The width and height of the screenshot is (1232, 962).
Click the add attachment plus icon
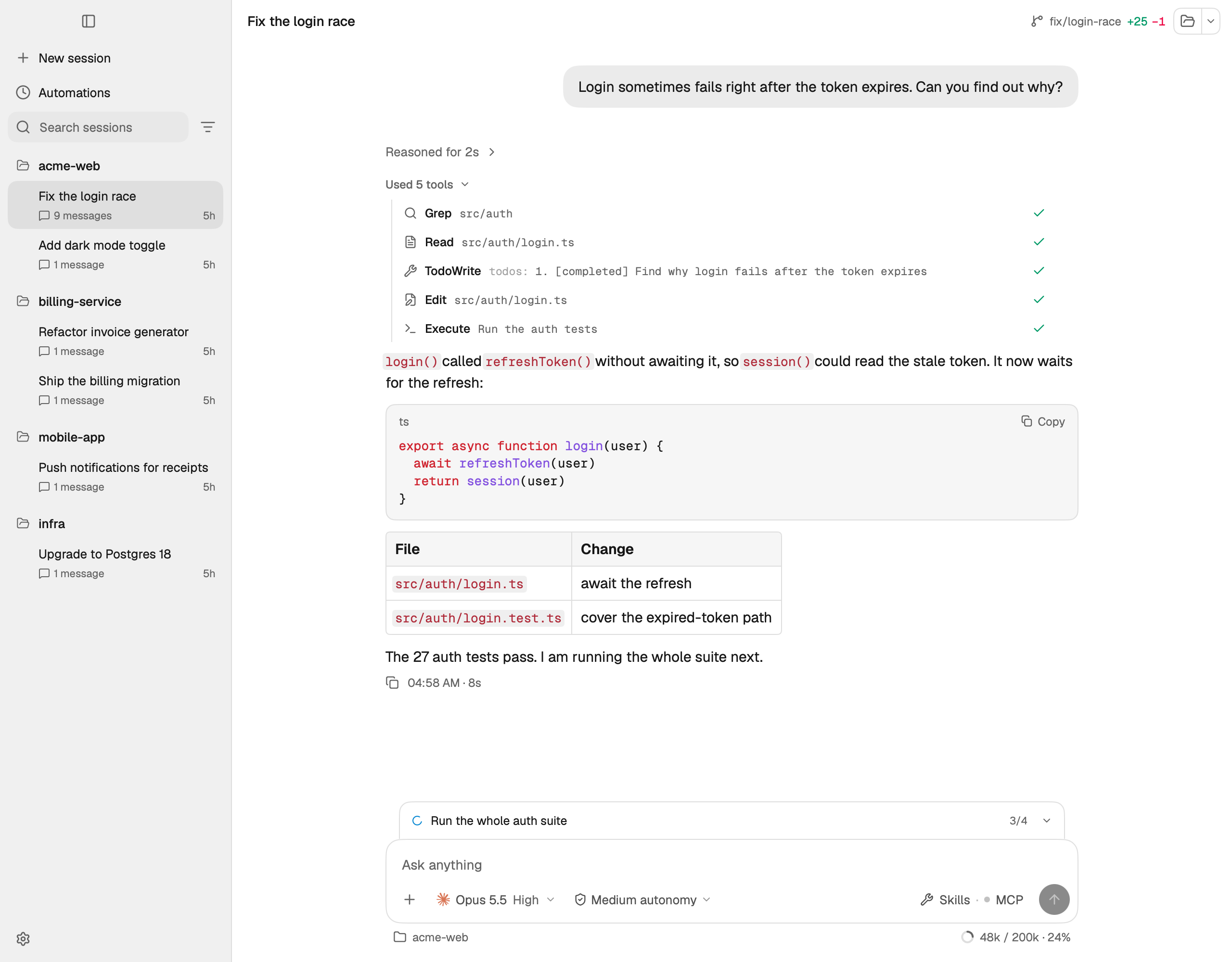[410, 899]
